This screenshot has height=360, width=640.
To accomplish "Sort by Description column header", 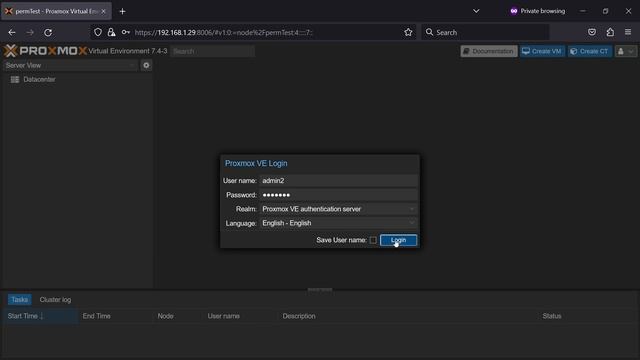I will [x=408, y=316].
